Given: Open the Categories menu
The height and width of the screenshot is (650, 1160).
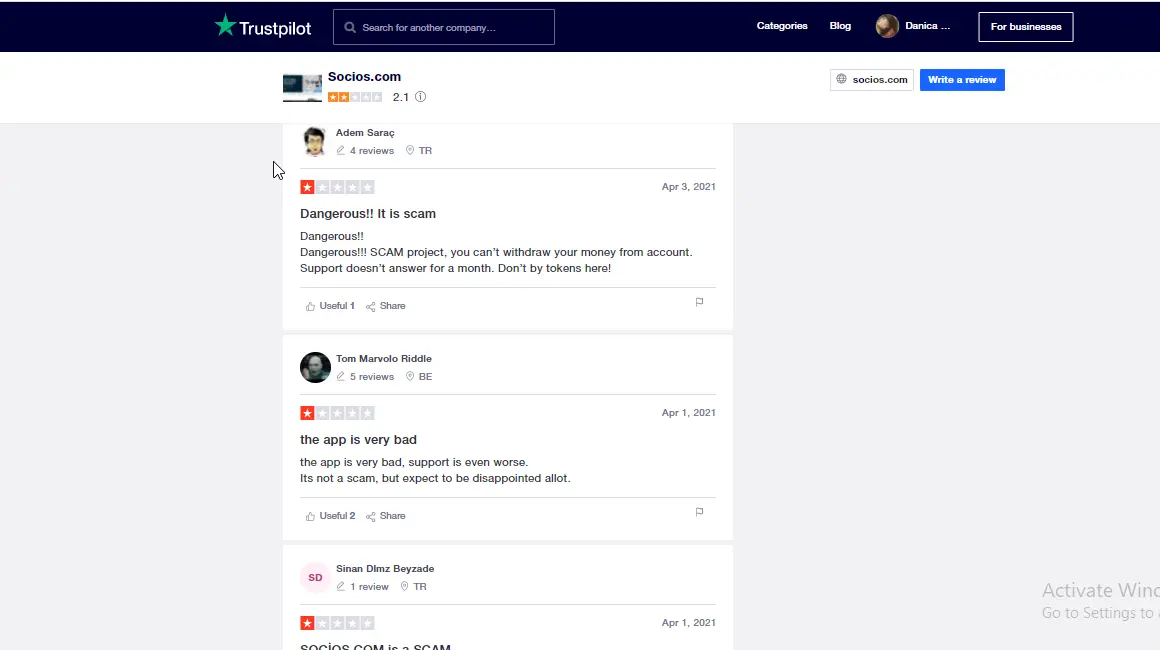Looking at the screenshot, I should click(782, 26).
